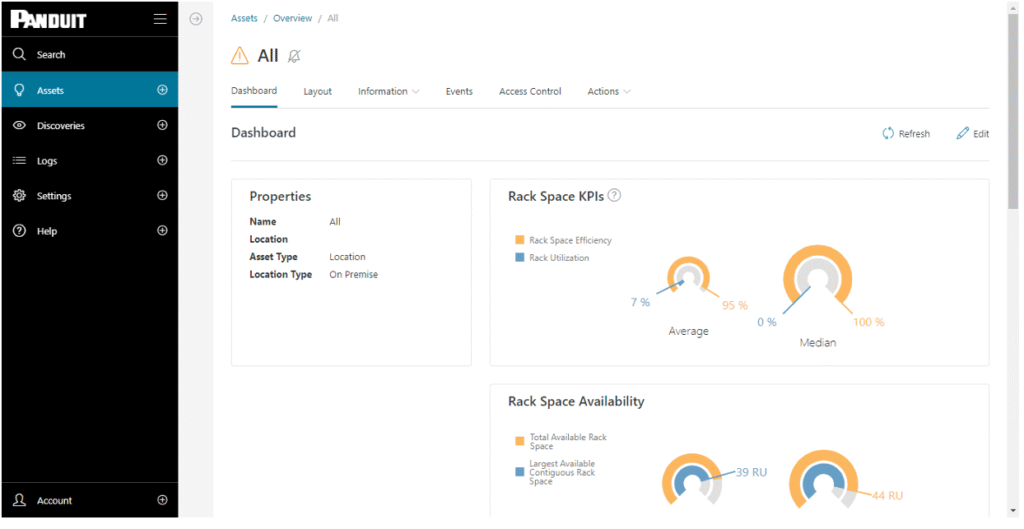Click the orange Rack Space Efficiency legend swatch

click(x=520, y=241)
